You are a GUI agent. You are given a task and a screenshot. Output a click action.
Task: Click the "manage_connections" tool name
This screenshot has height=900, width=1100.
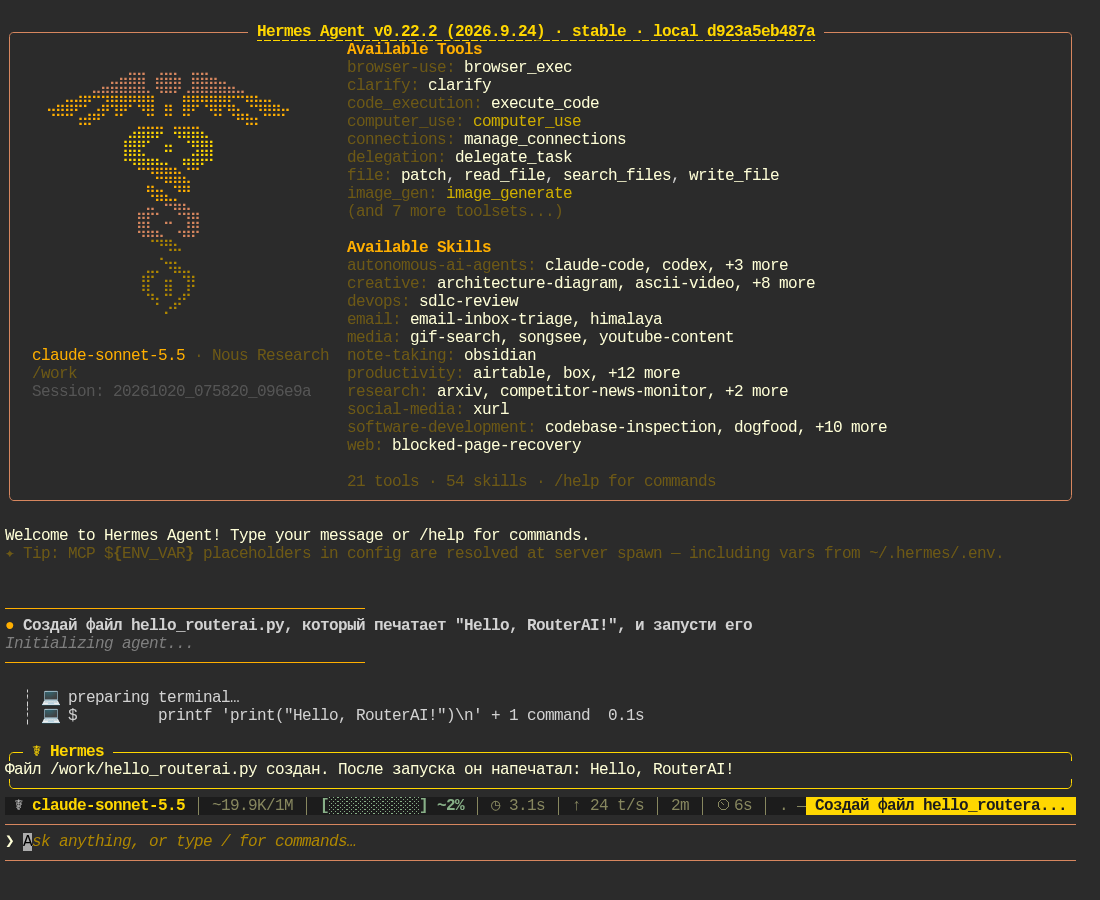point(545,139)
